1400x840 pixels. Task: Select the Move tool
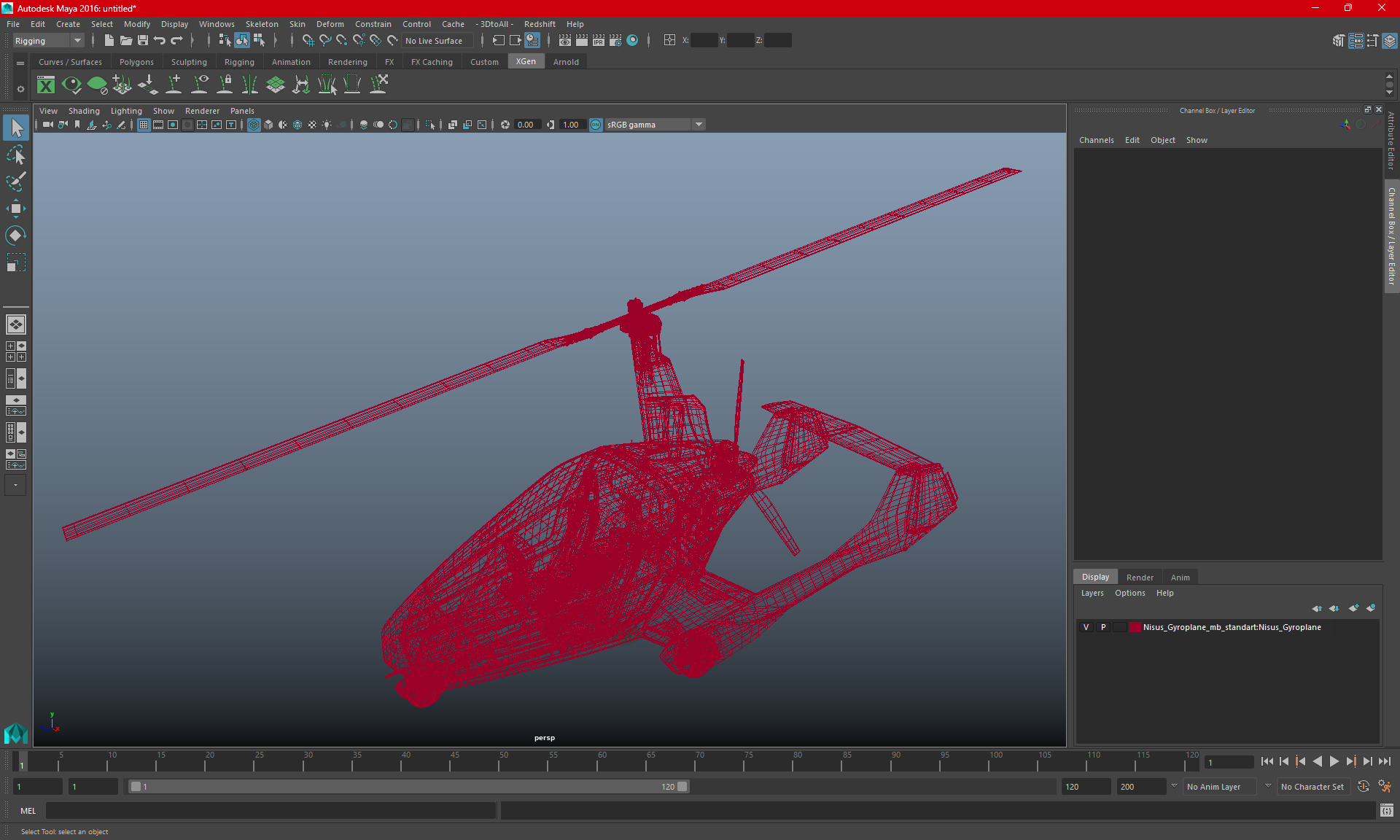click(16, 209)
